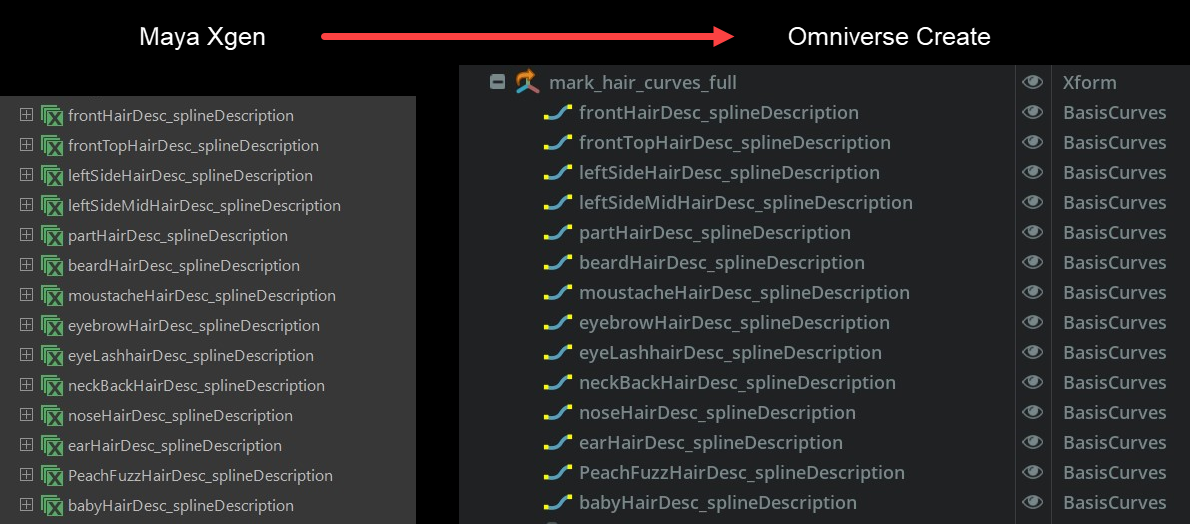This screenshot has height=524, width=1190.
Task: Select PeachFuzzHairDesc_splineDescription in Omniverse stage
Action: pyautogui.click(x=741, y=472)
